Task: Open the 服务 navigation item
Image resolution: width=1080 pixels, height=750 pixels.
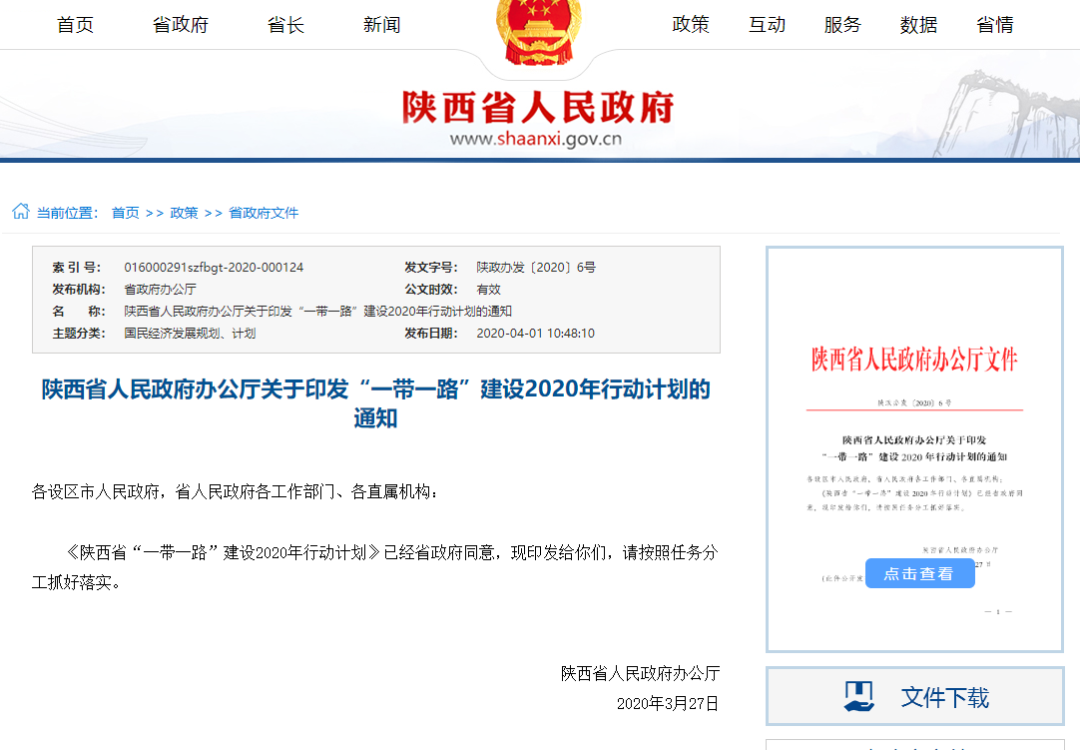Action: click(842, 25)
